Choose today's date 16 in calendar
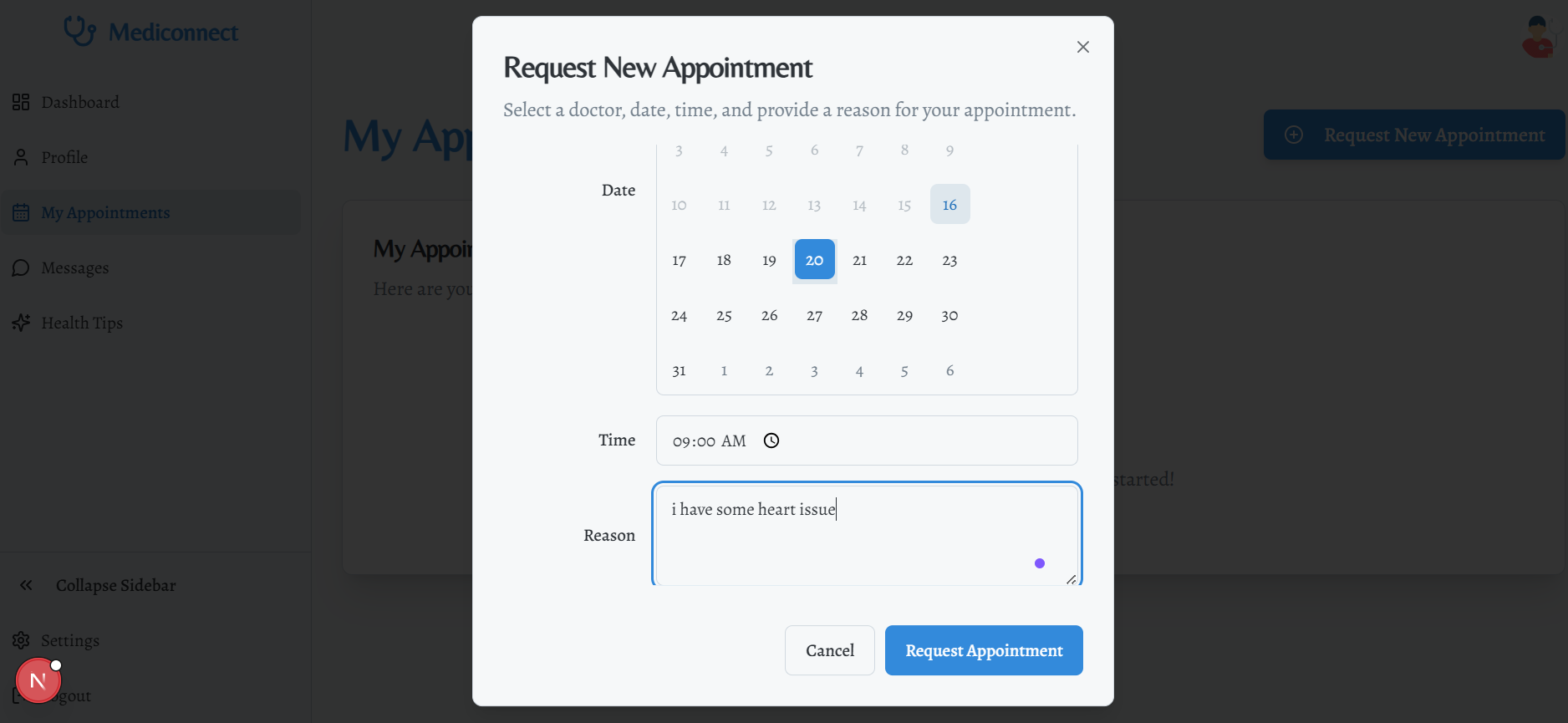1568x723 pixels. 949,205
